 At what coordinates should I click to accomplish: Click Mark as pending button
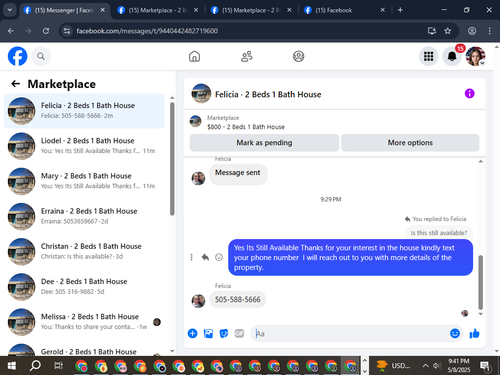(x=264, y=143)
